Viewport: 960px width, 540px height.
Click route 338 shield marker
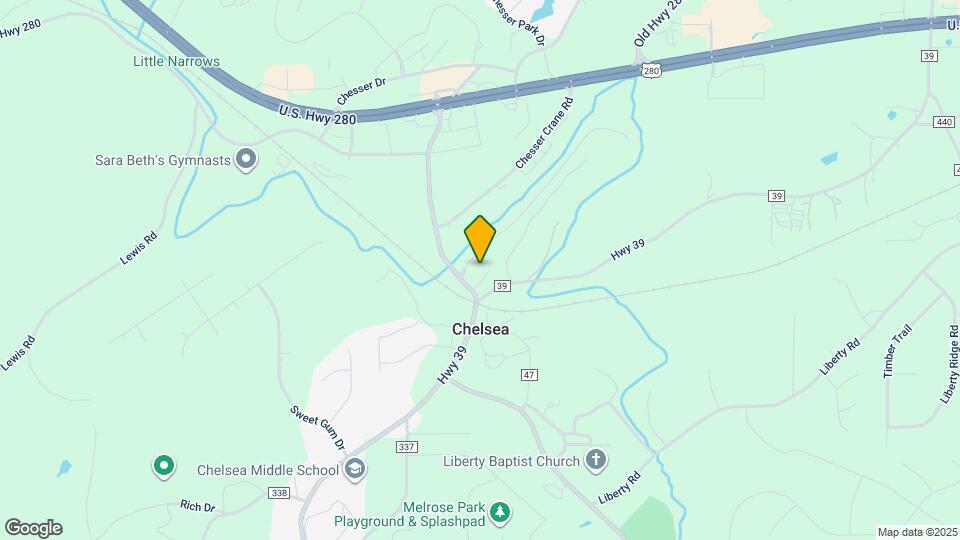click(x=279, y=493)
